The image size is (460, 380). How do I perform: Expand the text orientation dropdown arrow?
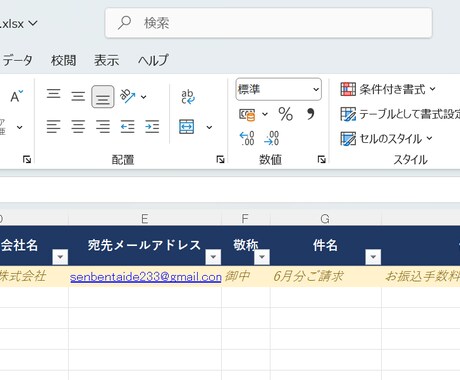pyautogui.click(x=143, y=97)
